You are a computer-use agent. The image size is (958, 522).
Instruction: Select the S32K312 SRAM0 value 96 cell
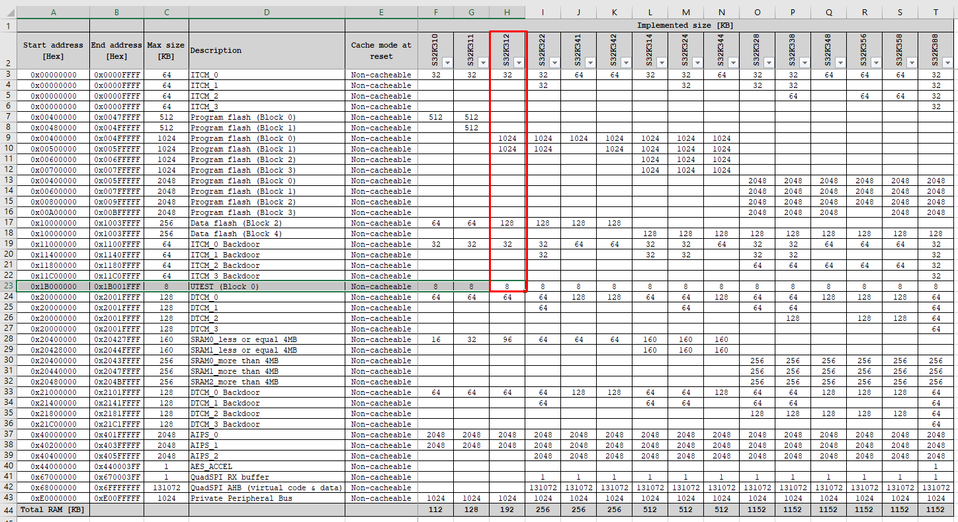pos(507,339)
